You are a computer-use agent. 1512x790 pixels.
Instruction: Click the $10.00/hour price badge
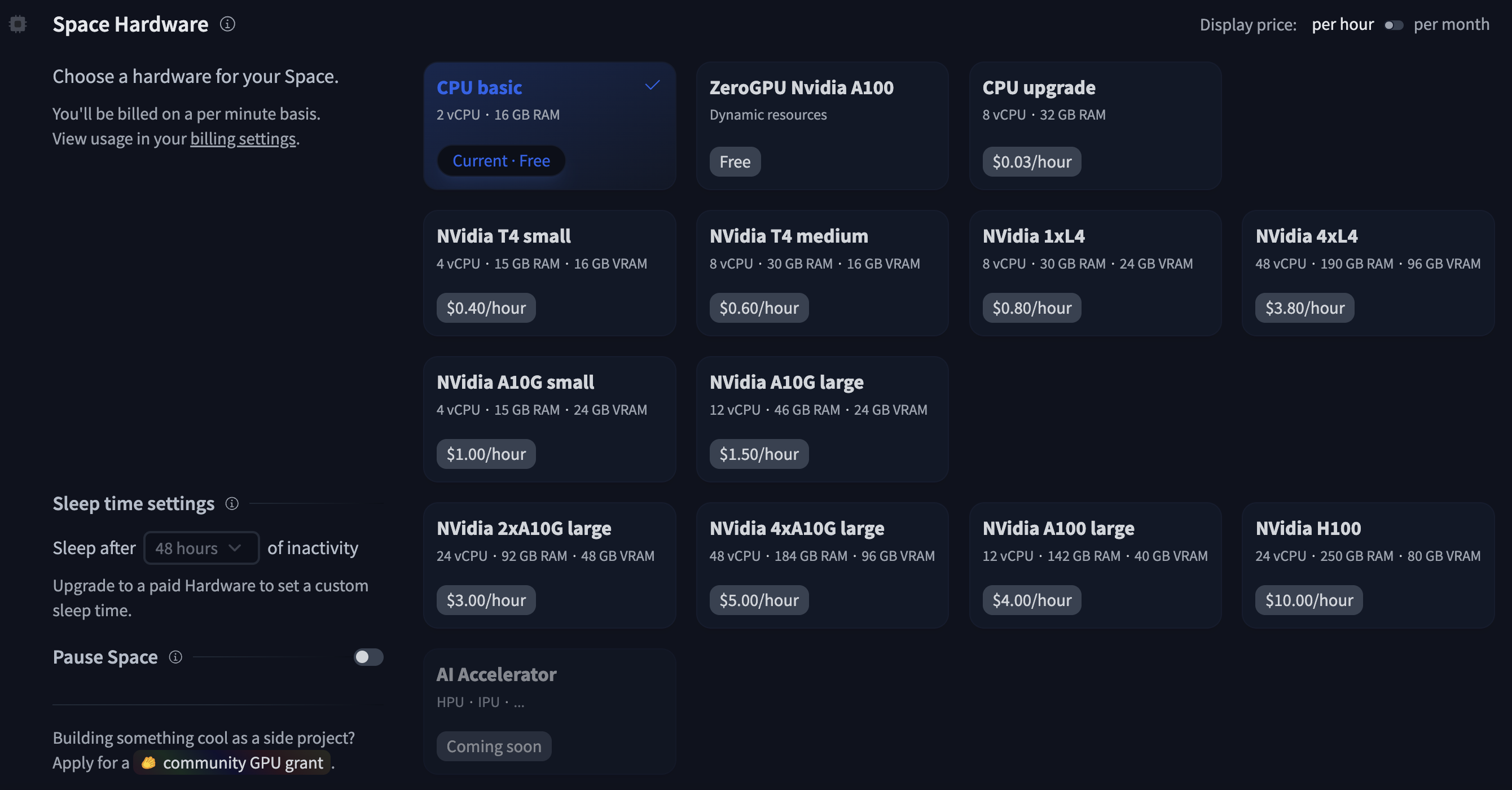(x=1309, y=600)
